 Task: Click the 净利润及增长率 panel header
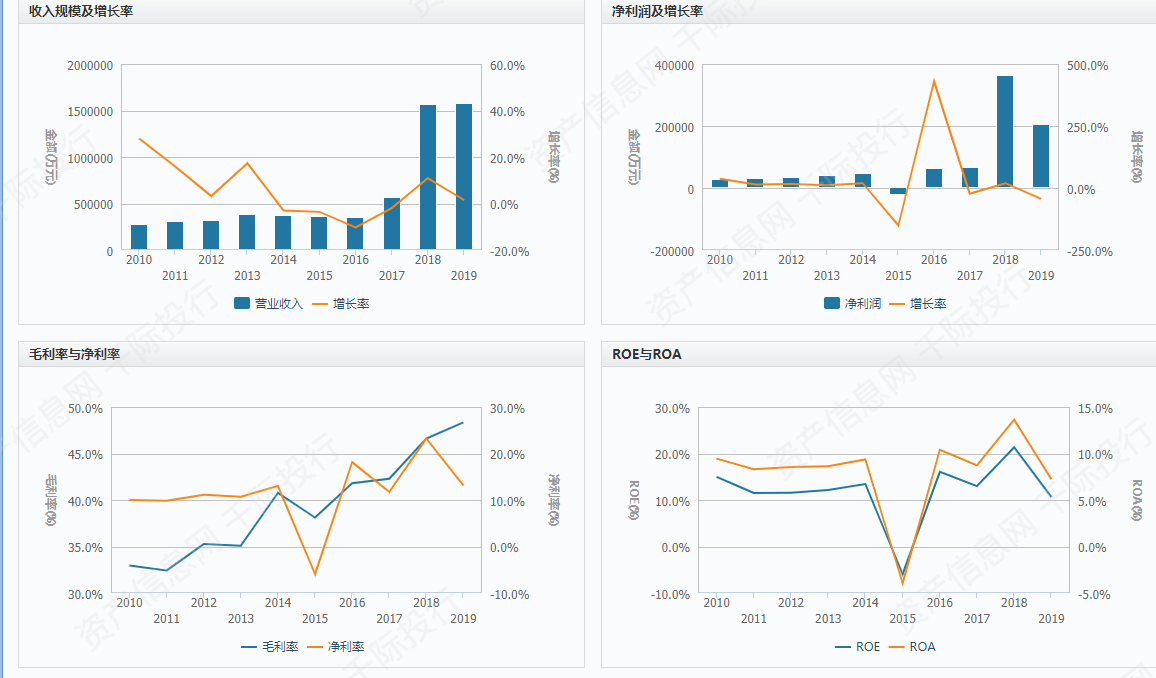[657, 11]
